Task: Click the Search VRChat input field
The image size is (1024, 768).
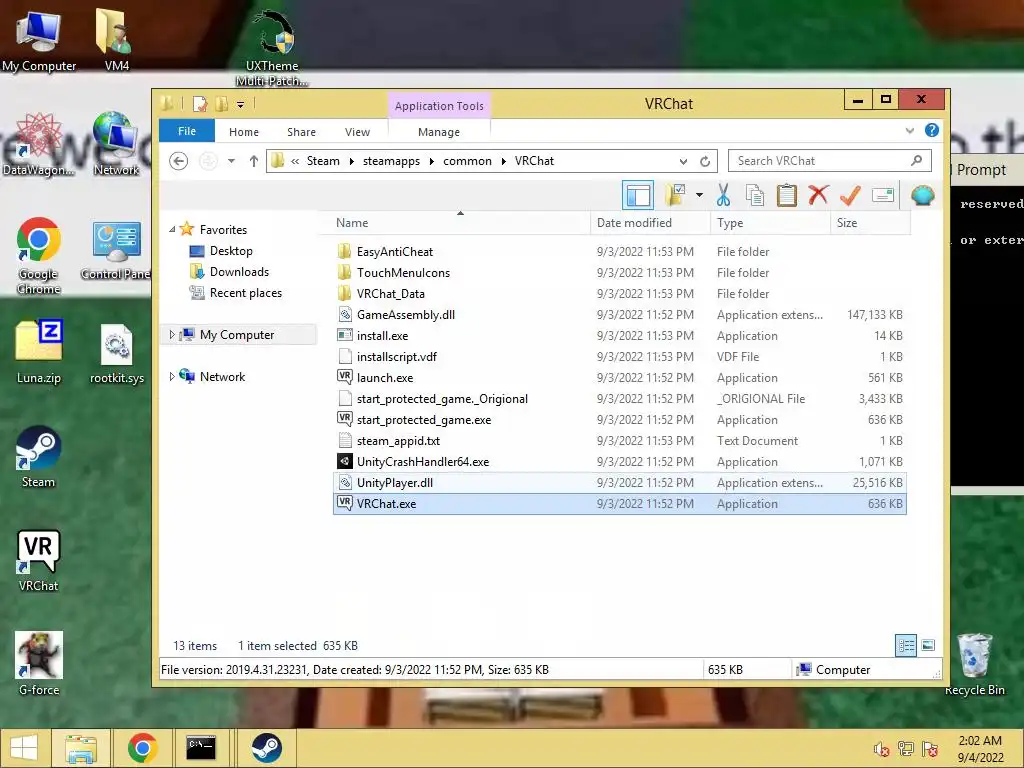Action: click(x=820, y=161)
